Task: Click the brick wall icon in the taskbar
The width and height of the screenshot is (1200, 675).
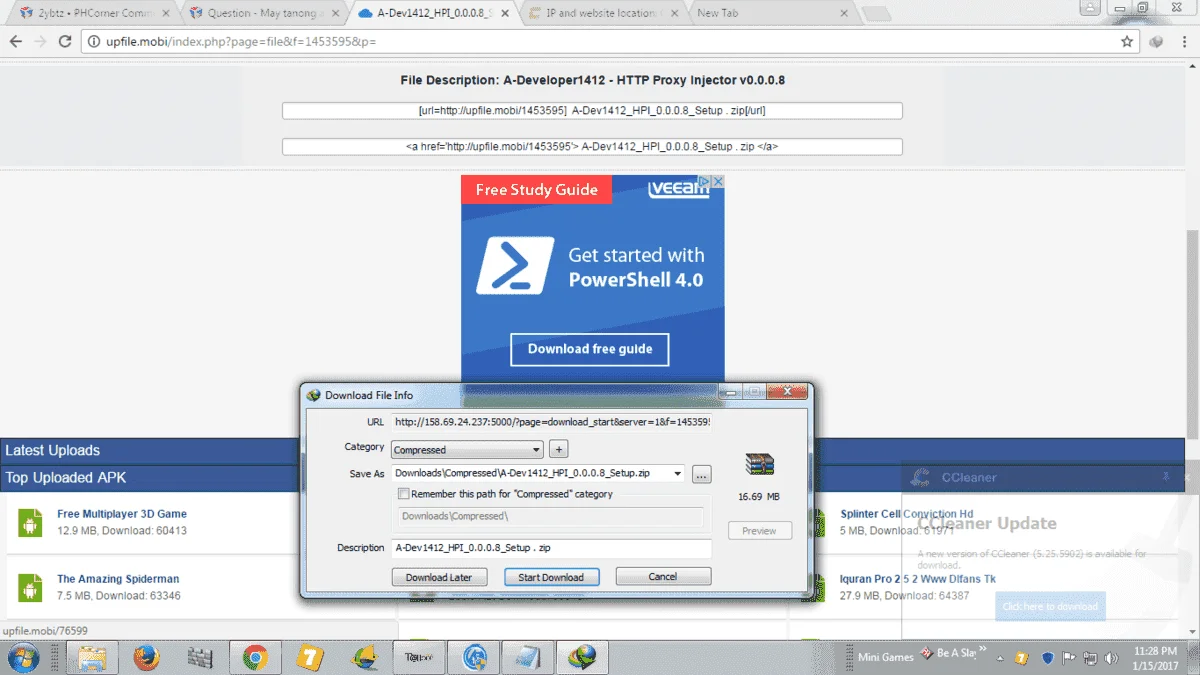Action: coord(200,658)
